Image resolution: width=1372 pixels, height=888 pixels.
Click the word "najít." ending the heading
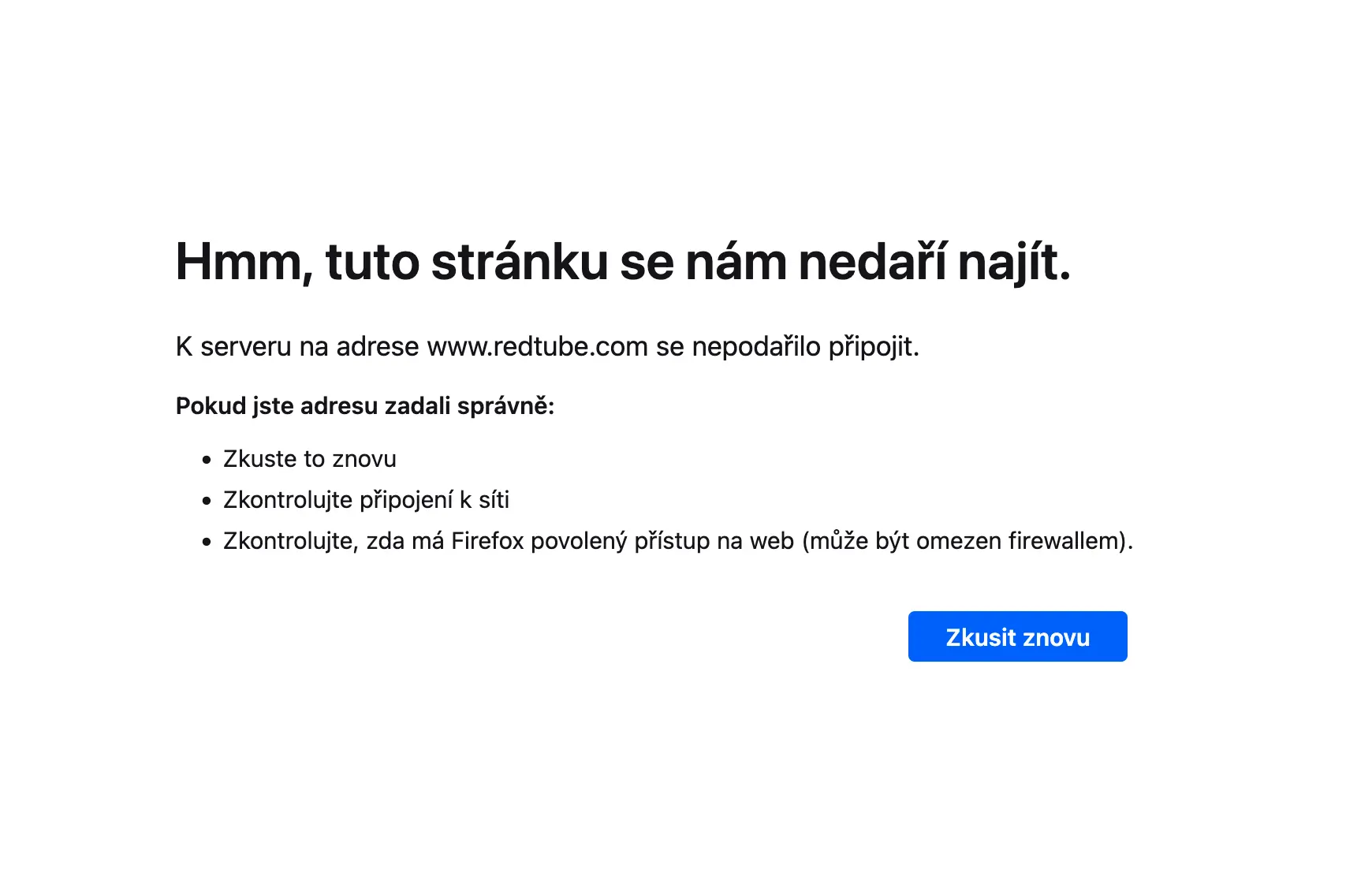click(x=1014, y=262)
